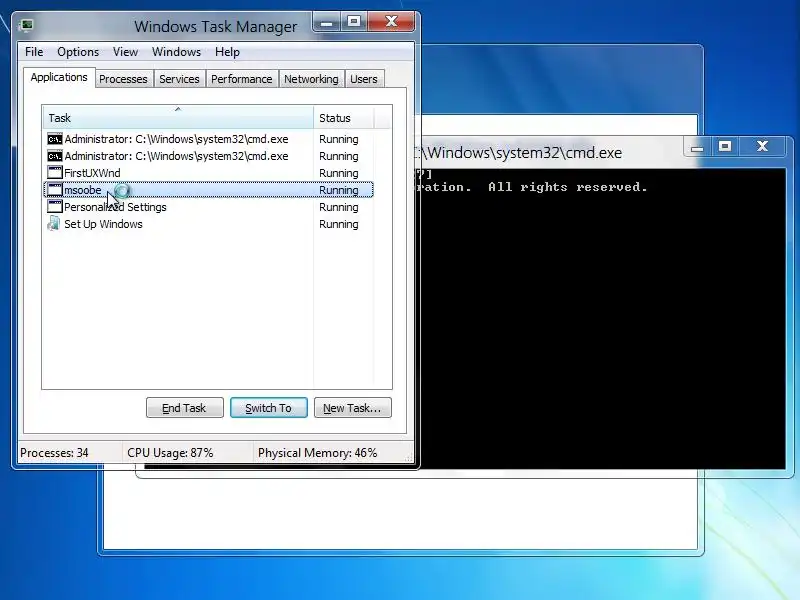Select the FirstUXWnd task text

(x=92, y=173)
